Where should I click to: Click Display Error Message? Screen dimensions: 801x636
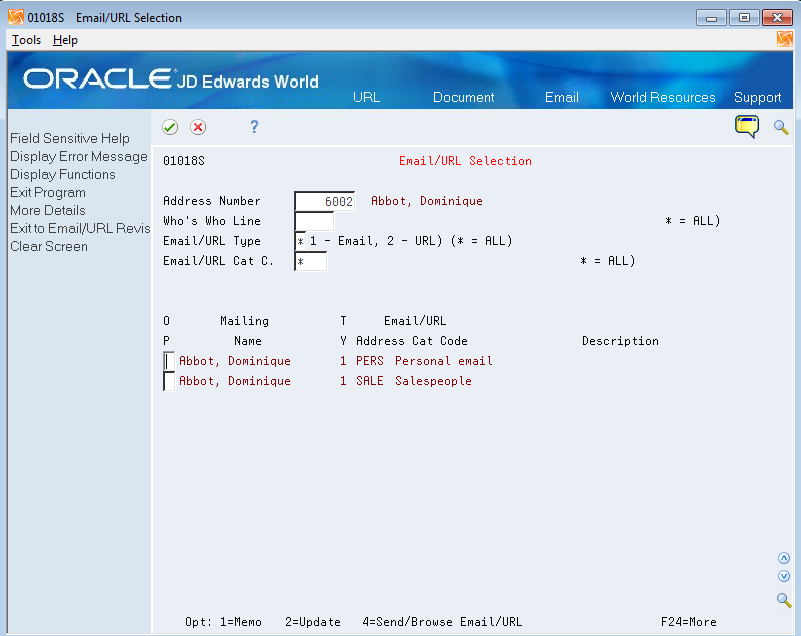click(79, 156)
